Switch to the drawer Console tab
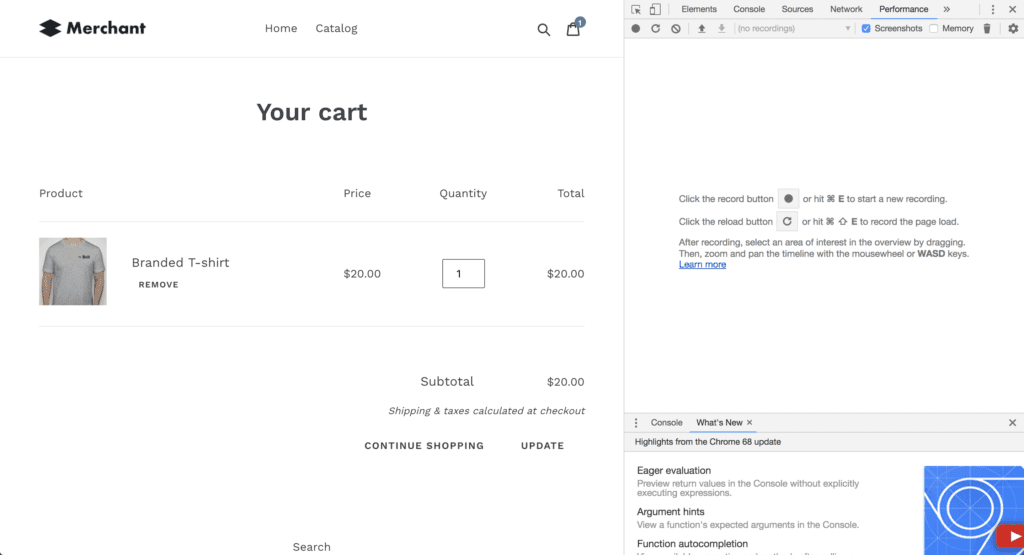The width and height of the screenshot is (1024, 555). [666, 422]
